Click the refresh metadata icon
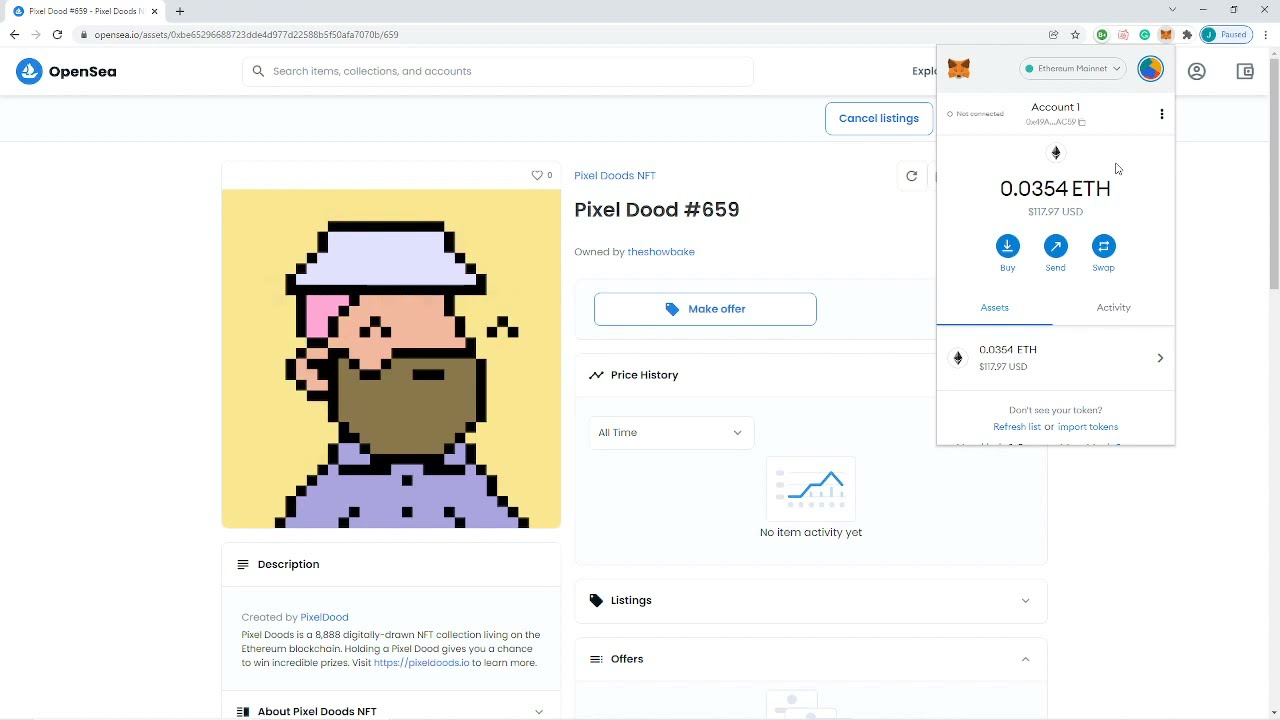Image resolution: width=1280 pixels, height=720 pixels. pos(911,176)
